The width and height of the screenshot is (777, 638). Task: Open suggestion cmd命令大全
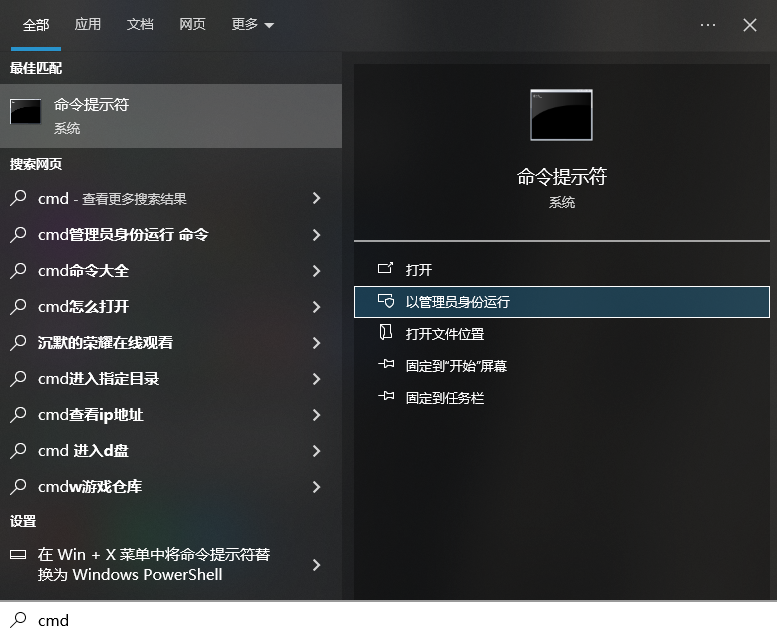point(171,271)
